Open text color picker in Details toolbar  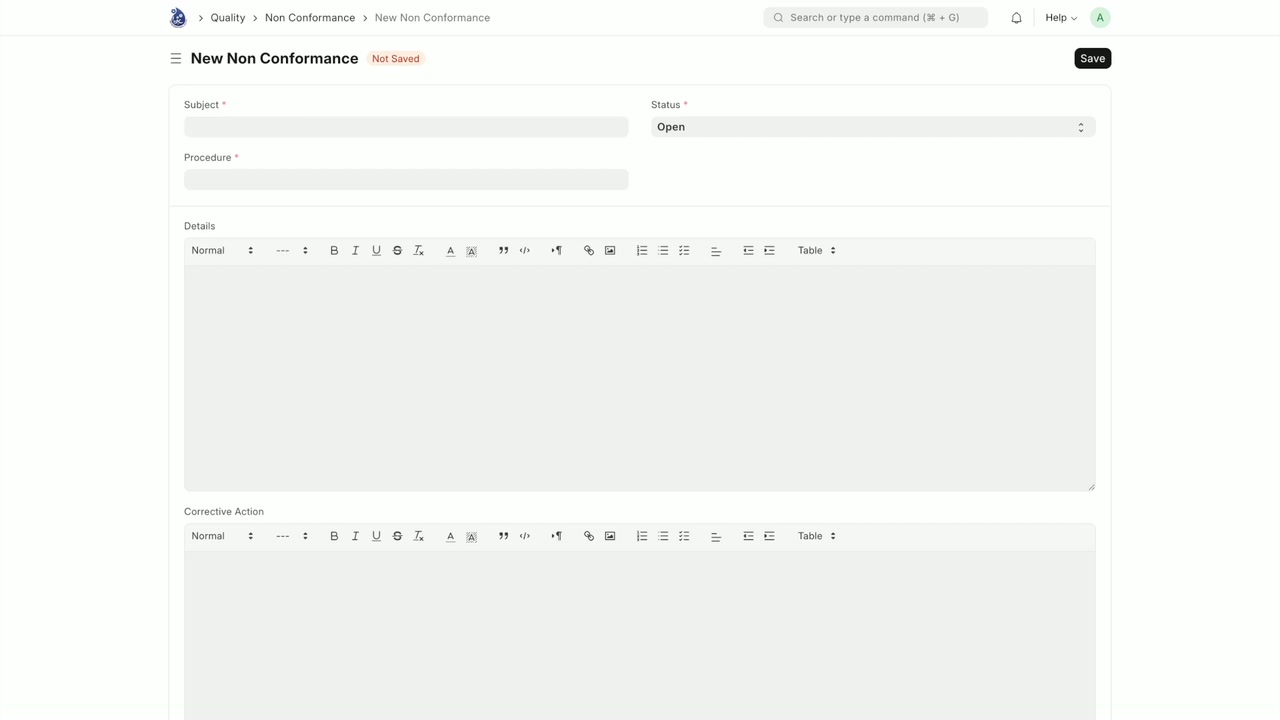tap(450, 251)
